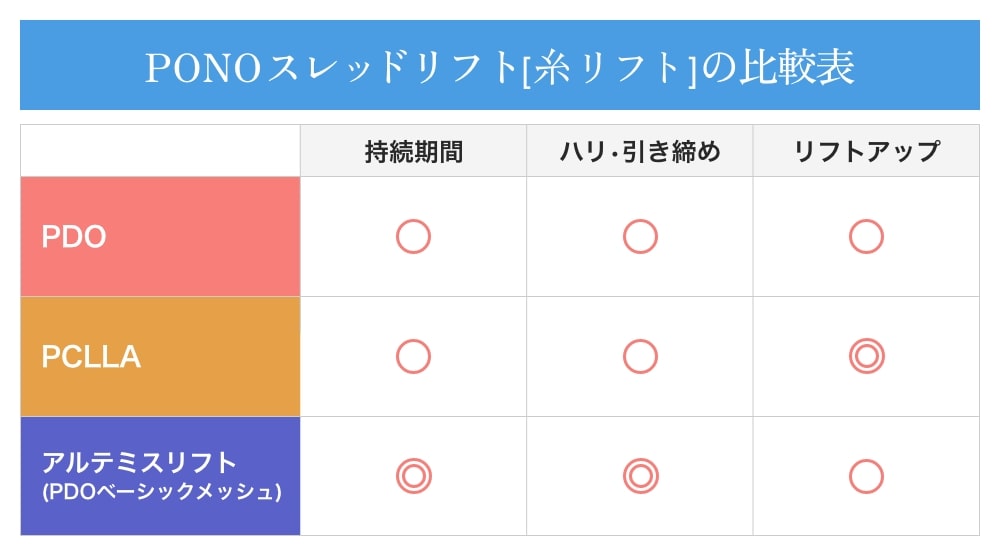The image size is (1000, 556).
Task: Select the 持続期間 column header
Action: (x=413, y=151)
